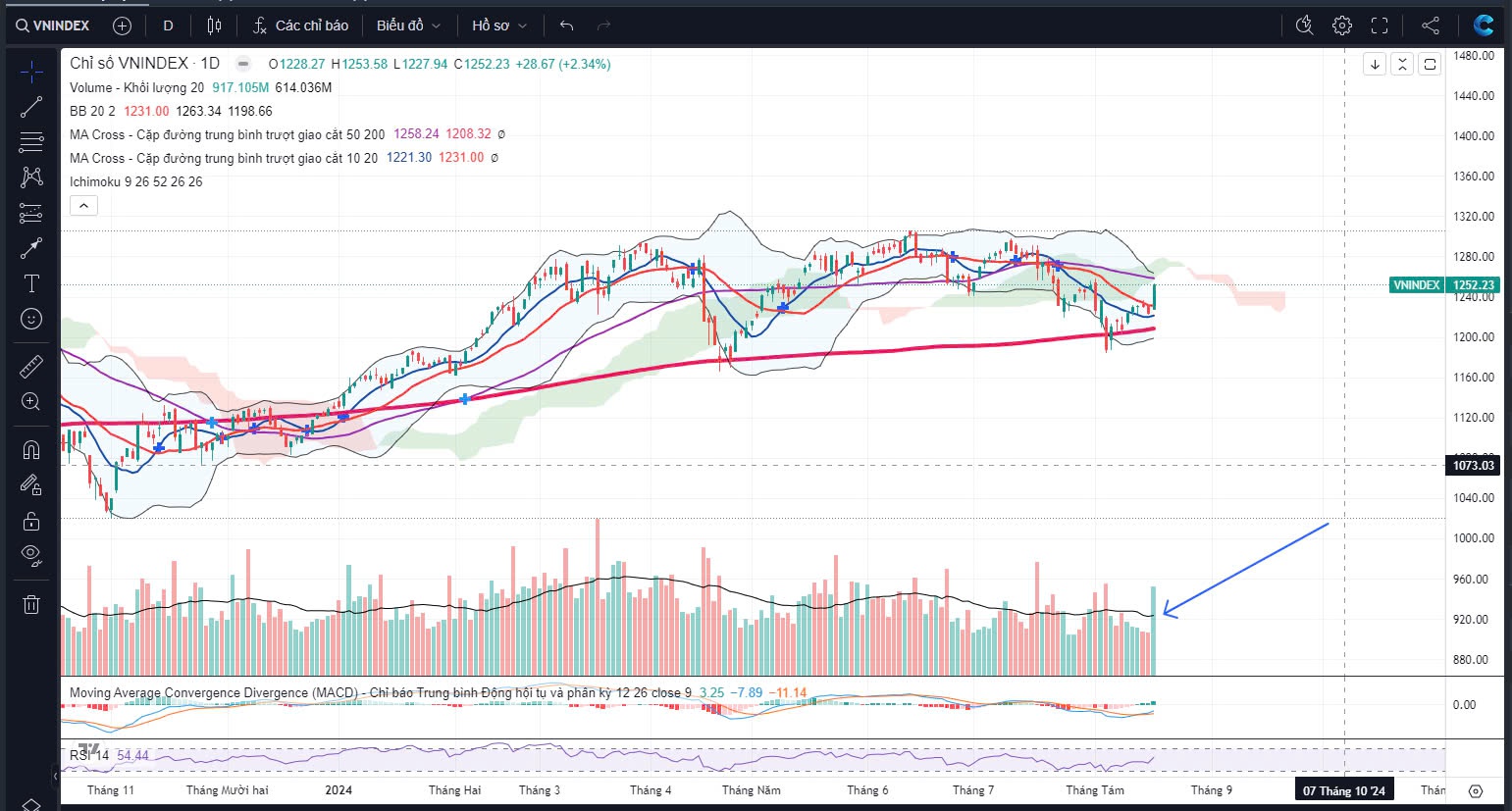This screenshot has width=1512, height=811.
Task: Click the 1073.03 price axis label
Action: click(1473, 465)
